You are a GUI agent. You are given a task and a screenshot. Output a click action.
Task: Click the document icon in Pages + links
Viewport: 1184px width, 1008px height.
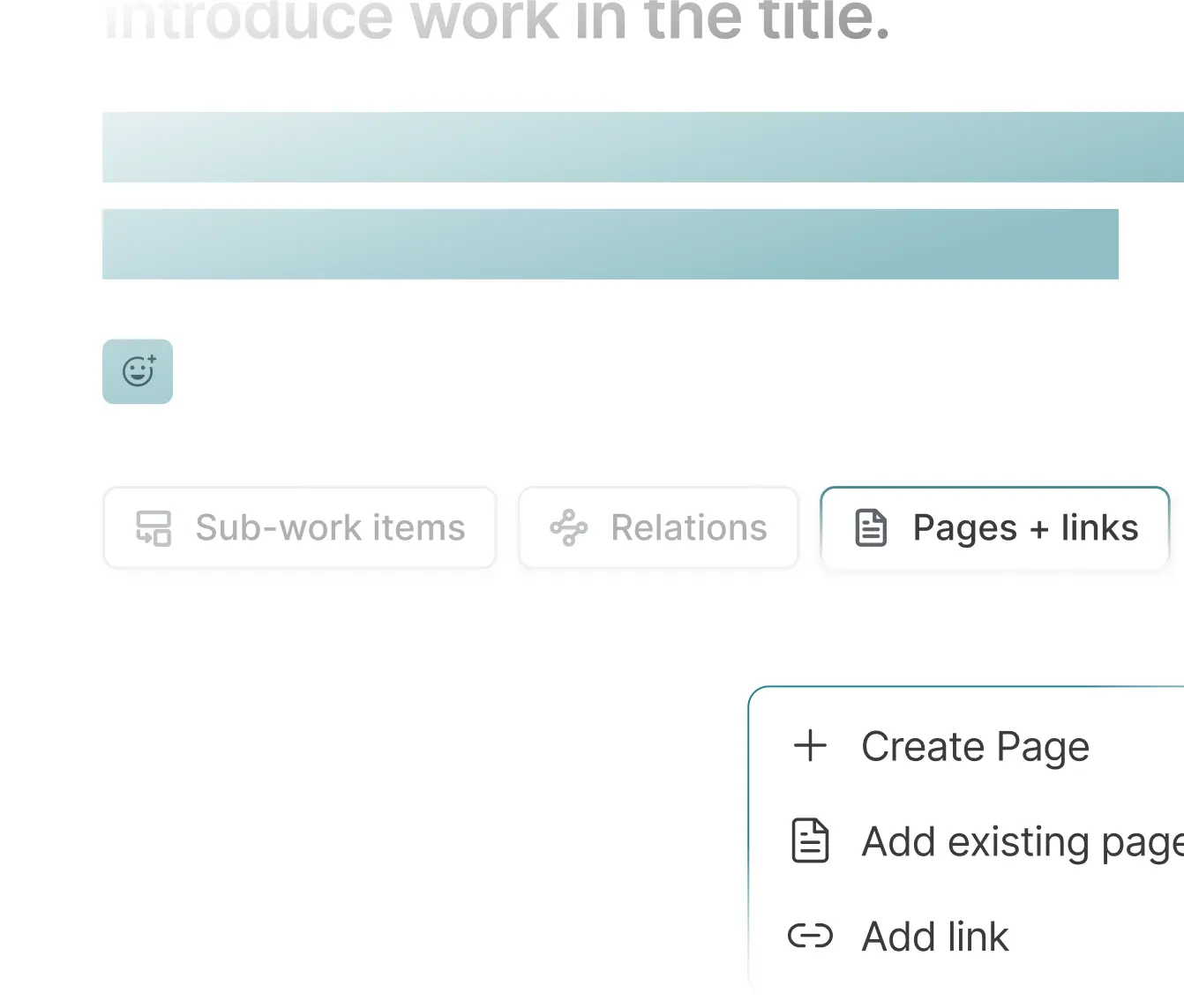click(871, 528)
